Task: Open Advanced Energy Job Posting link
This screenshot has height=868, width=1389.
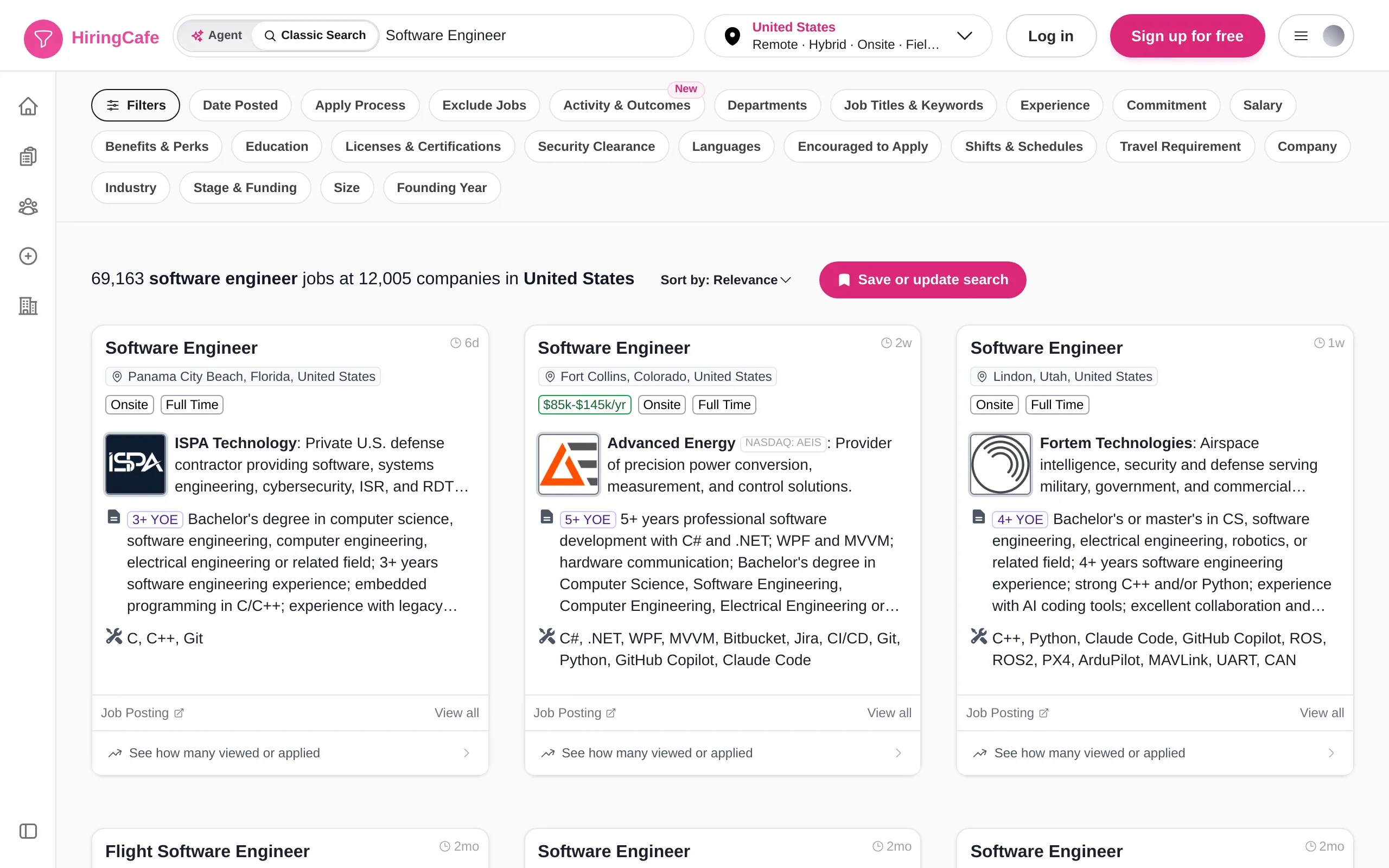Action: click(575, 712)
